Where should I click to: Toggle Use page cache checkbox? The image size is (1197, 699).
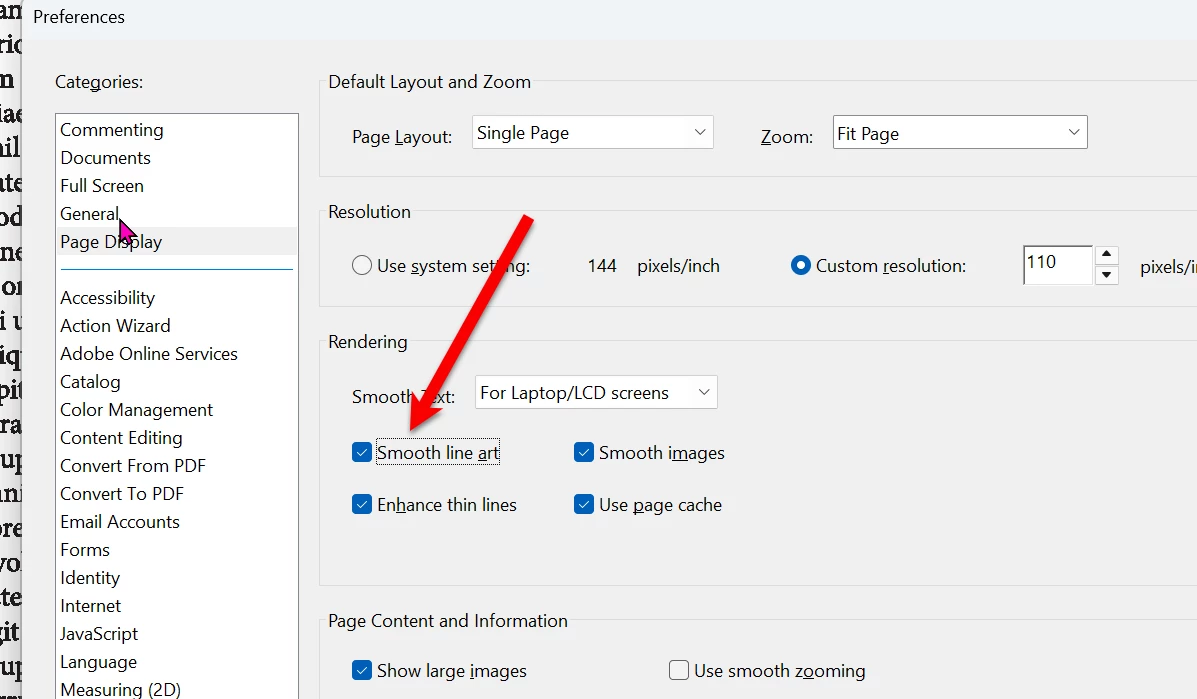click(x=584, y=504)
